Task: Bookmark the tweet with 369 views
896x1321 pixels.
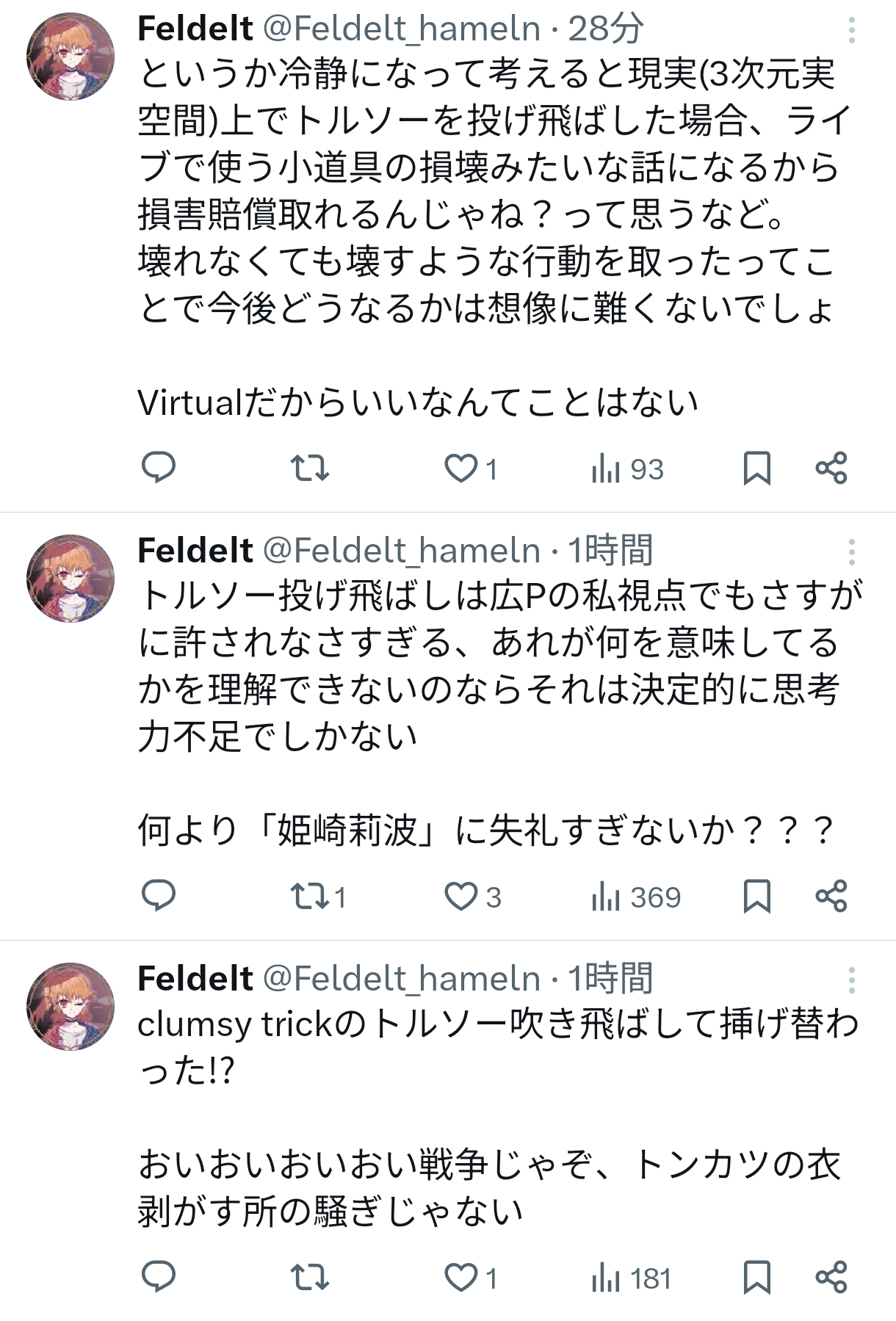Action: (756, 896)
